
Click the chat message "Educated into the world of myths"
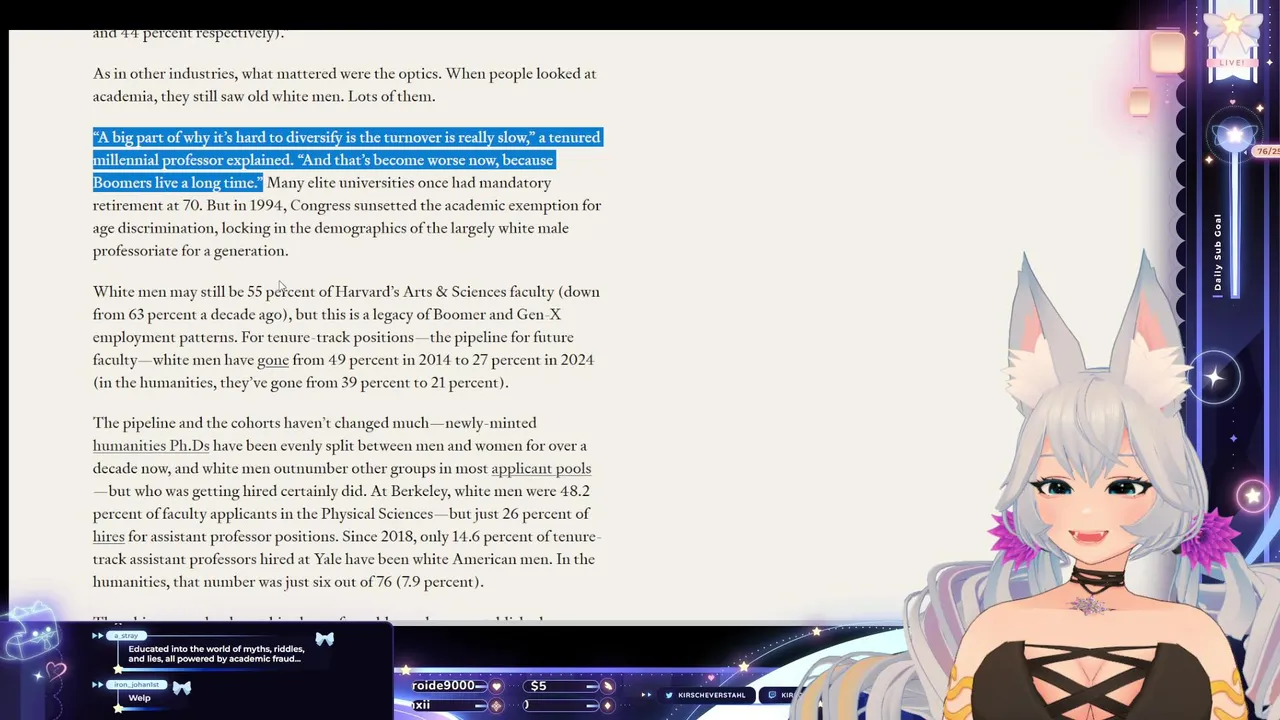215,654
